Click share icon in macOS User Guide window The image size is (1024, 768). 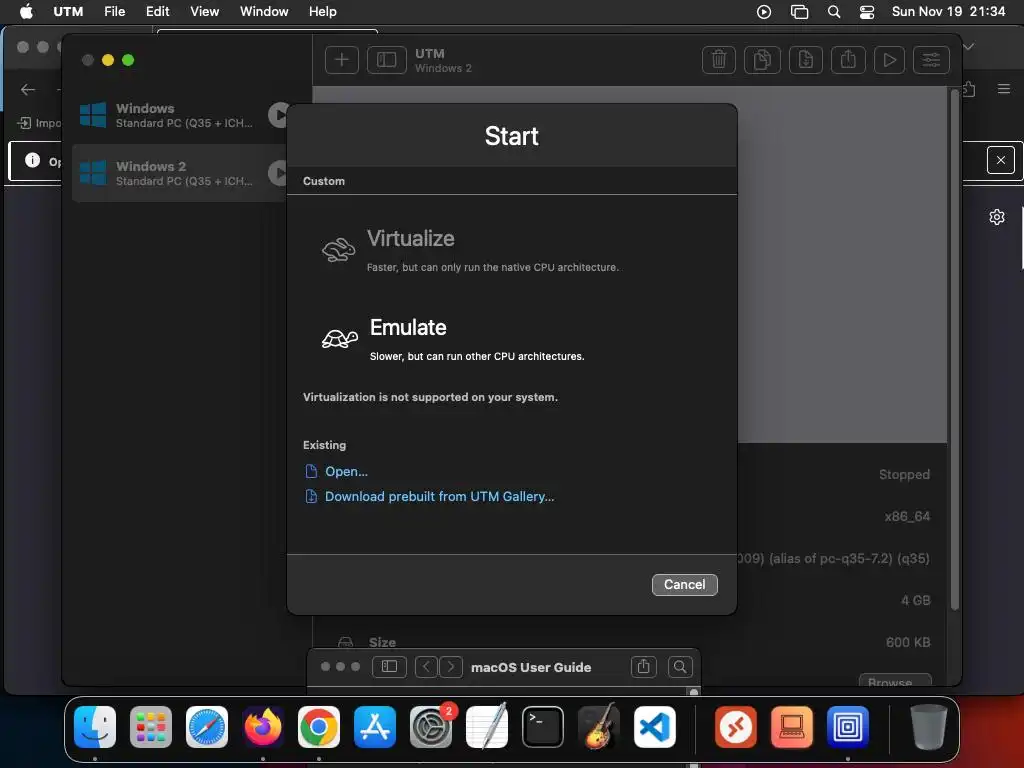pos(643,666)
